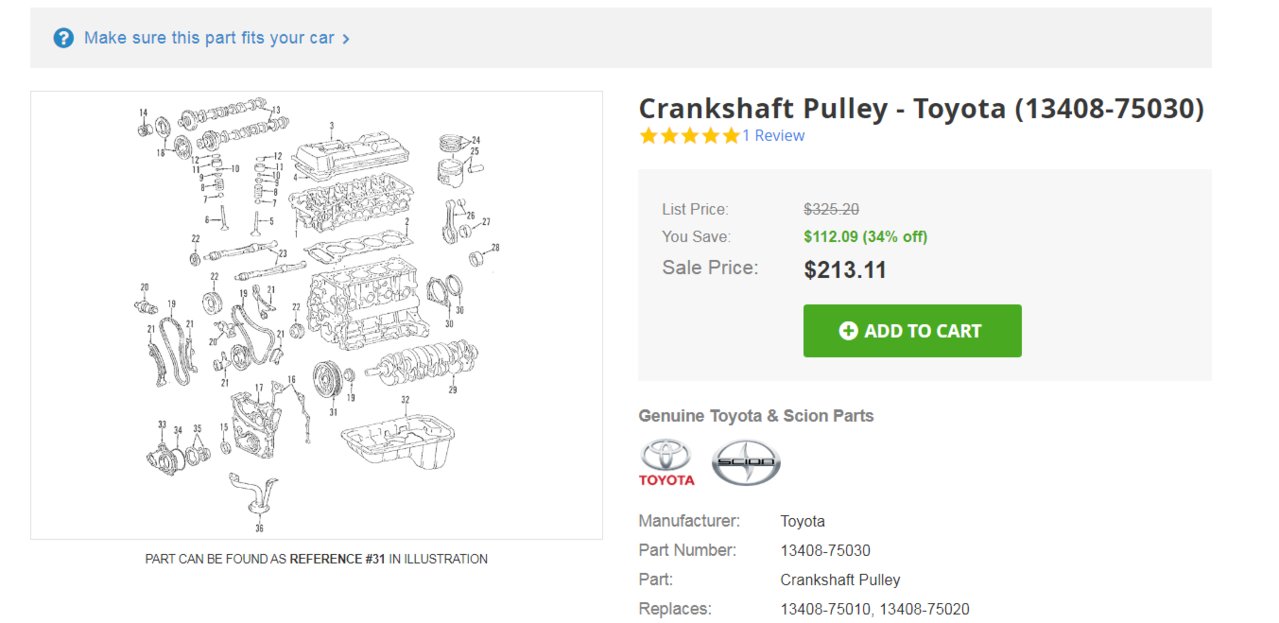Click the five-star rating icons
This screenshot has height=623, width=1279.
tap(690, 136)
